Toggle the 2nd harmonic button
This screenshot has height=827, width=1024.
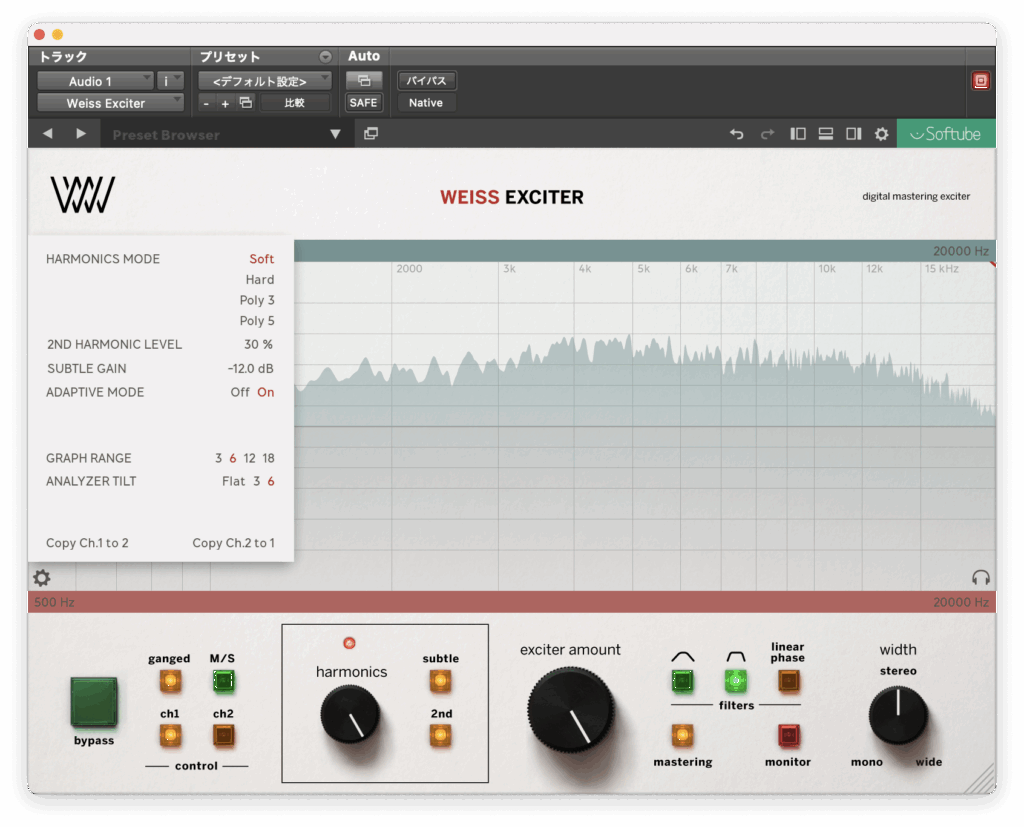(440, 736)
